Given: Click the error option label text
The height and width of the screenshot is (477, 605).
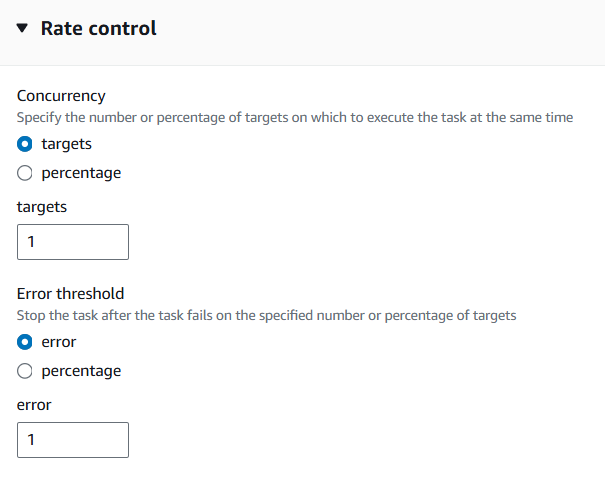Looking at the screenshot, I should [x=58, y=342].
